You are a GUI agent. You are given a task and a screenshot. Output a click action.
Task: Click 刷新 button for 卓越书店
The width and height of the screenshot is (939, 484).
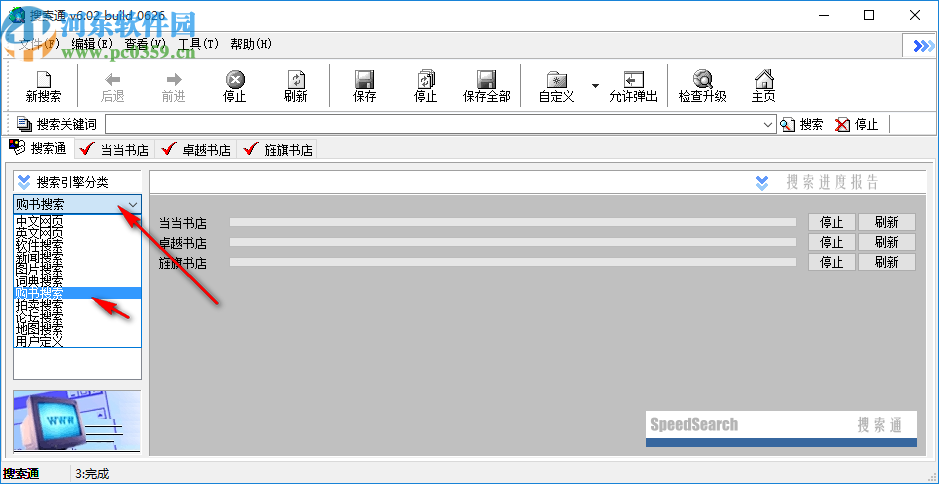tap(886, 242)
